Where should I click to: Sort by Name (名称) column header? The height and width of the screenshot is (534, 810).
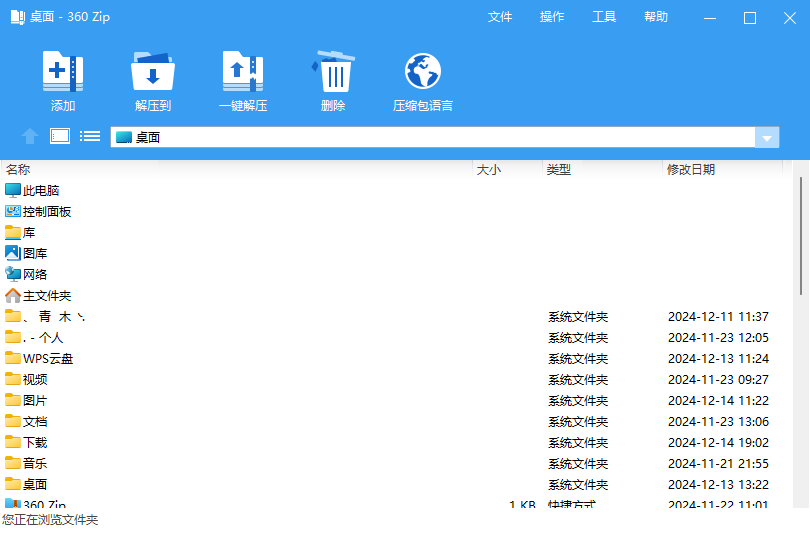[18, 170]
